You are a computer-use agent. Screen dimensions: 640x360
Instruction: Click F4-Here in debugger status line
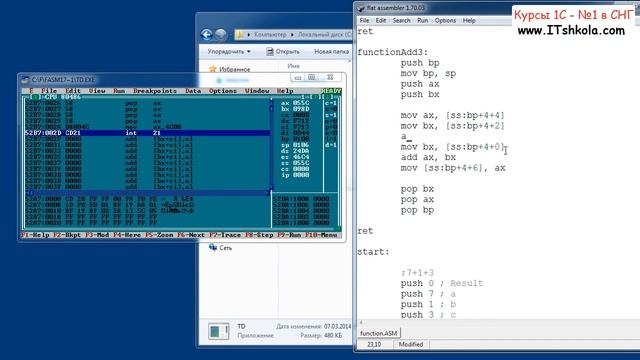pos(127,235)
